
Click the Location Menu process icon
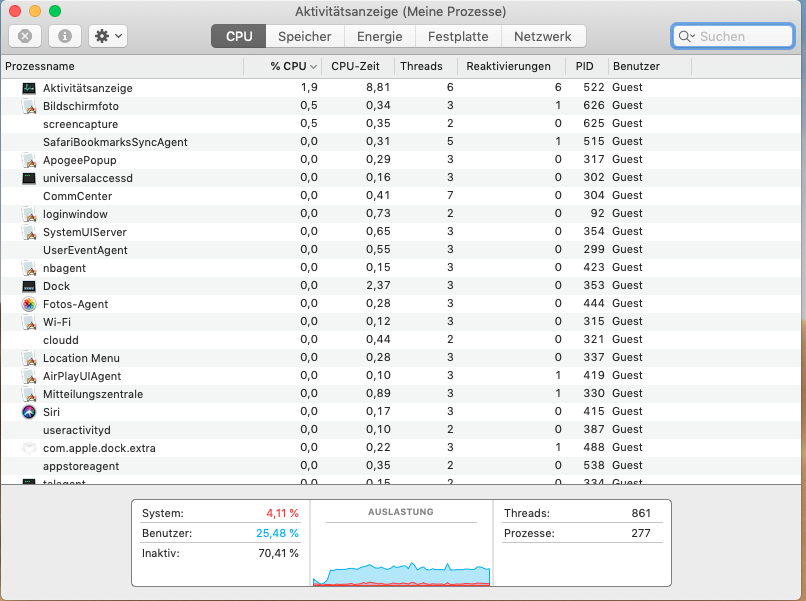pyautogui.click(x=29, y=358)
